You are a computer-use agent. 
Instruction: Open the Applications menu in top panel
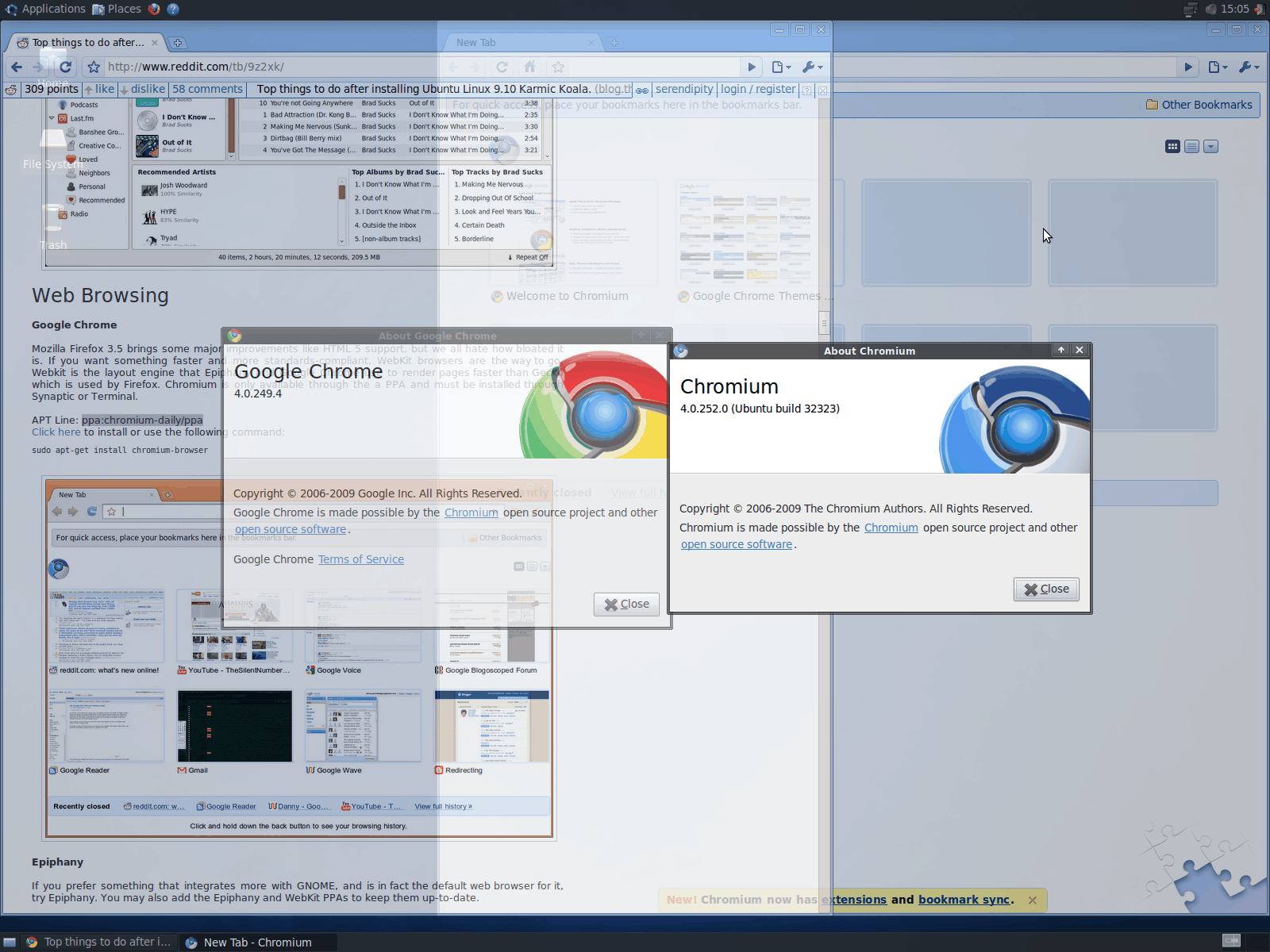coord(45,9)
